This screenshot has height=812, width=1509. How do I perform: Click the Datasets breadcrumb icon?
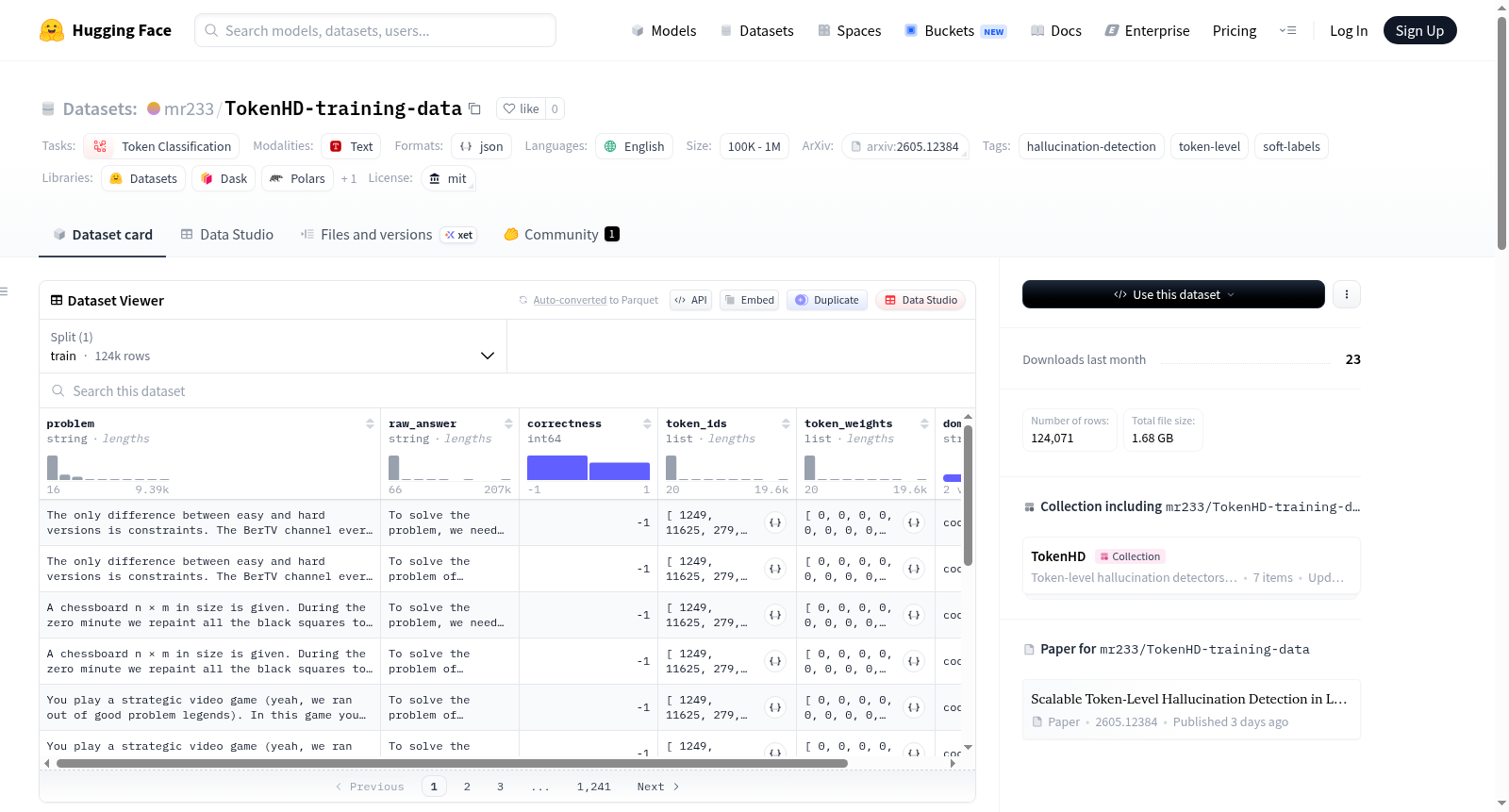pos(48,109)
